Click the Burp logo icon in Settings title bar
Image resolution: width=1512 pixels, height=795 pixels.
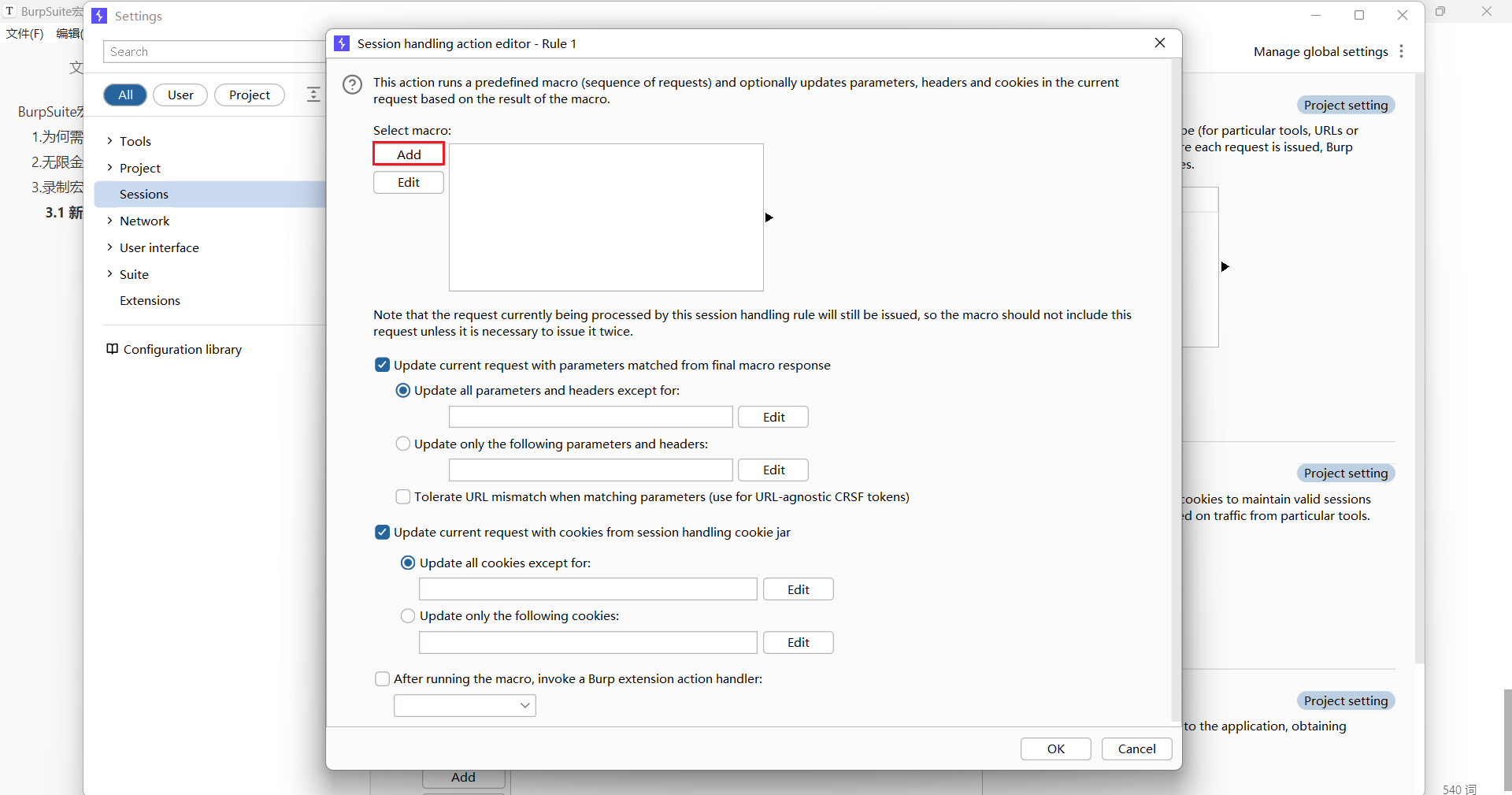pos(99,16)
